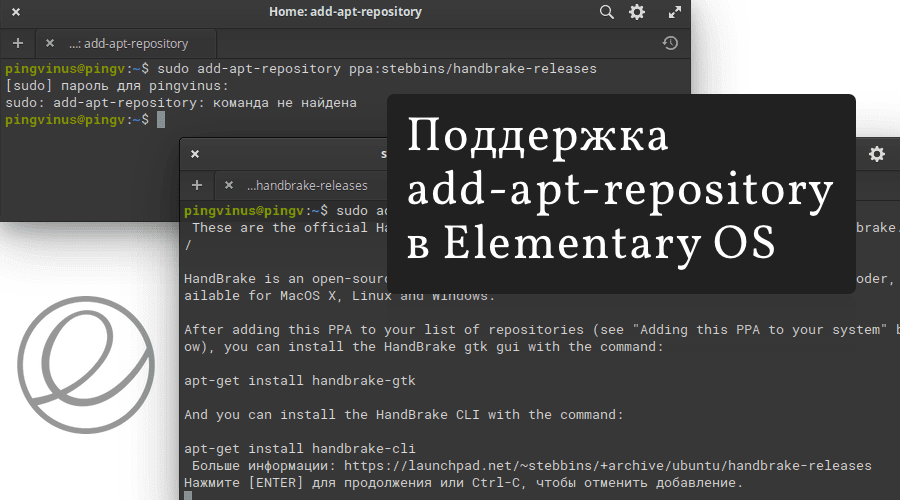900x500 pixels.
Task: Click 'apt-get install handbrake-cli' line
Action: (300, 448)
